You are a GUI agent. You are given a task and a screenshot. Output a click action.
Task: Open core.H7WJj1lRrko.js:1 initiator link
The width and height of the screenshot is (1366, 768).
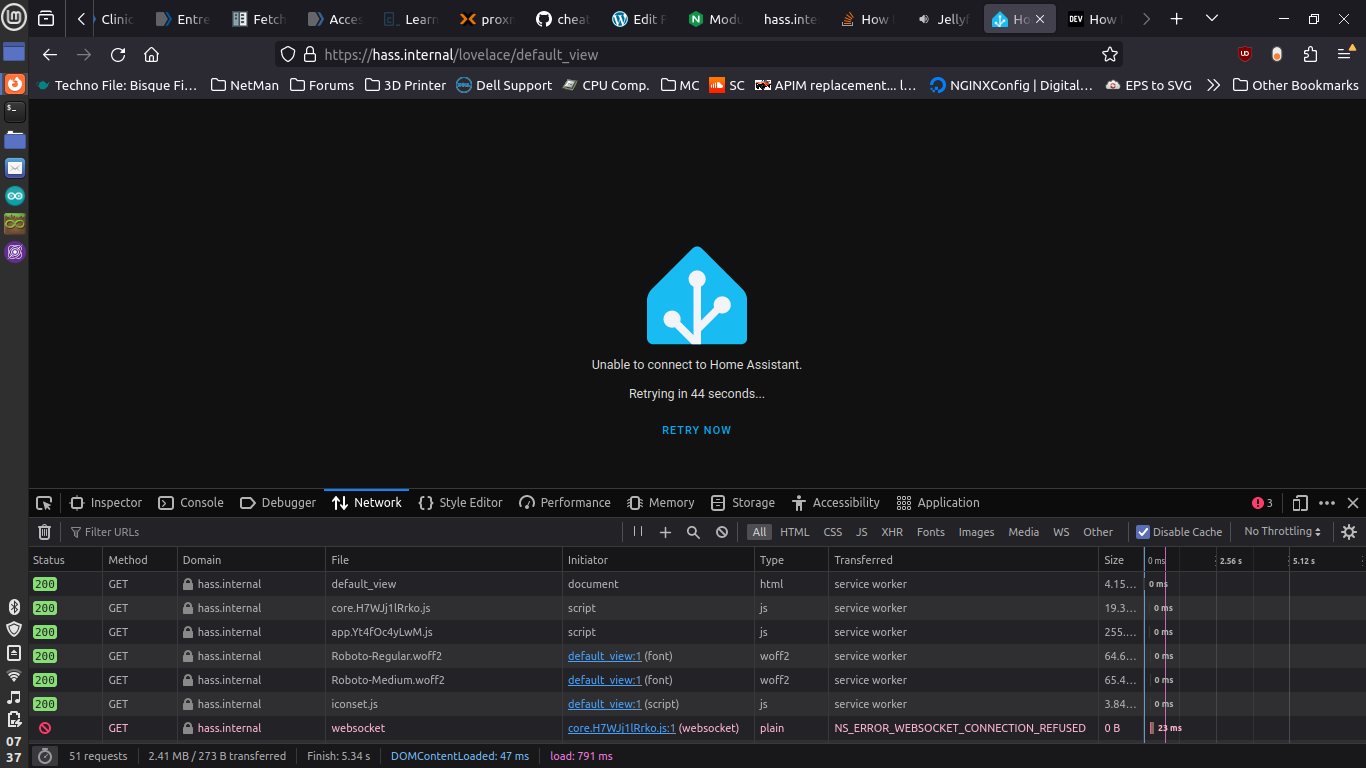tap(622, 728)
